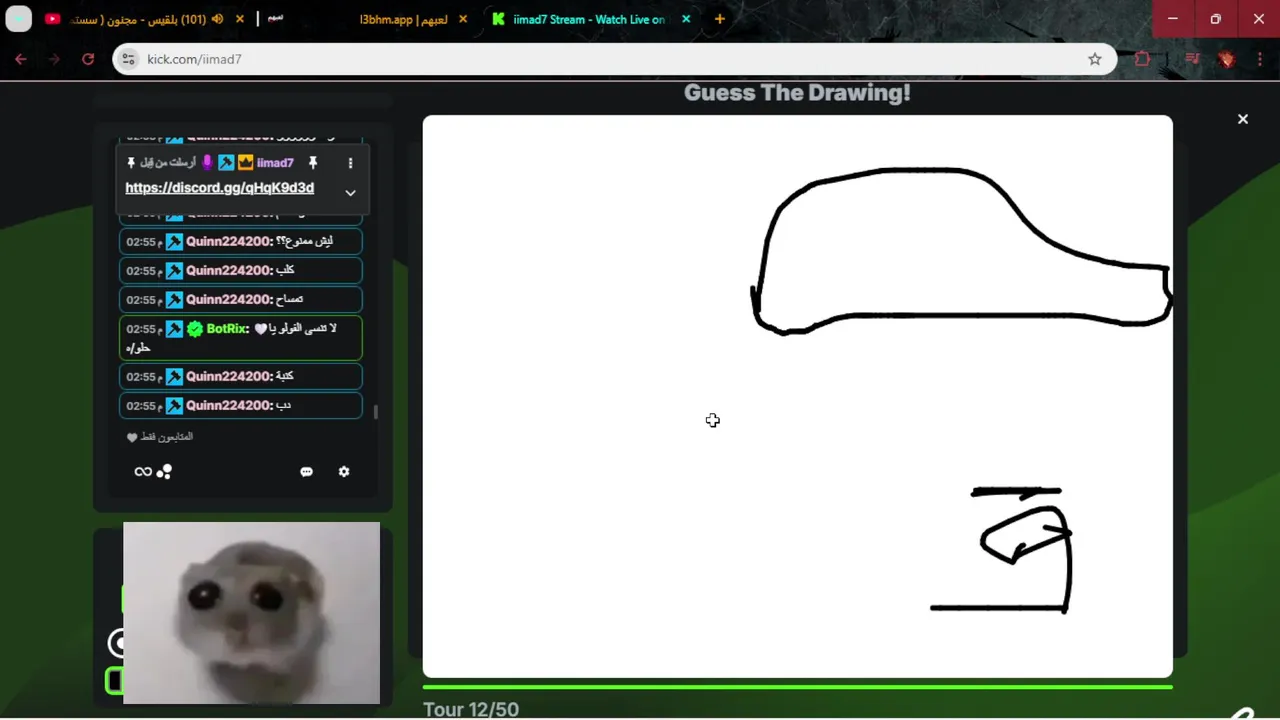Open the tab search dropdown button
The height and width of the screenshot is (720, 1280).
point(19,19)
